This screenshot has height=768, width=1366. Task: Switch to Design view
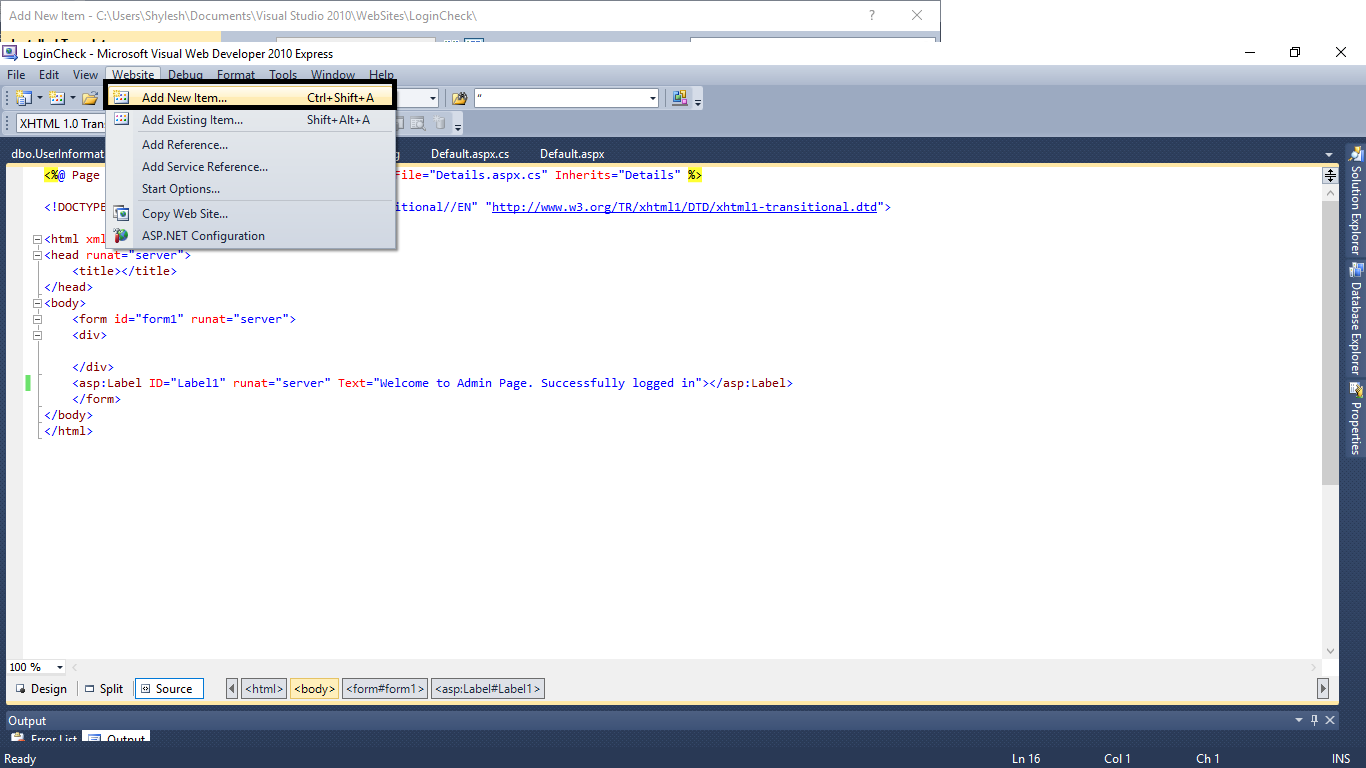(x=40, y=688)
